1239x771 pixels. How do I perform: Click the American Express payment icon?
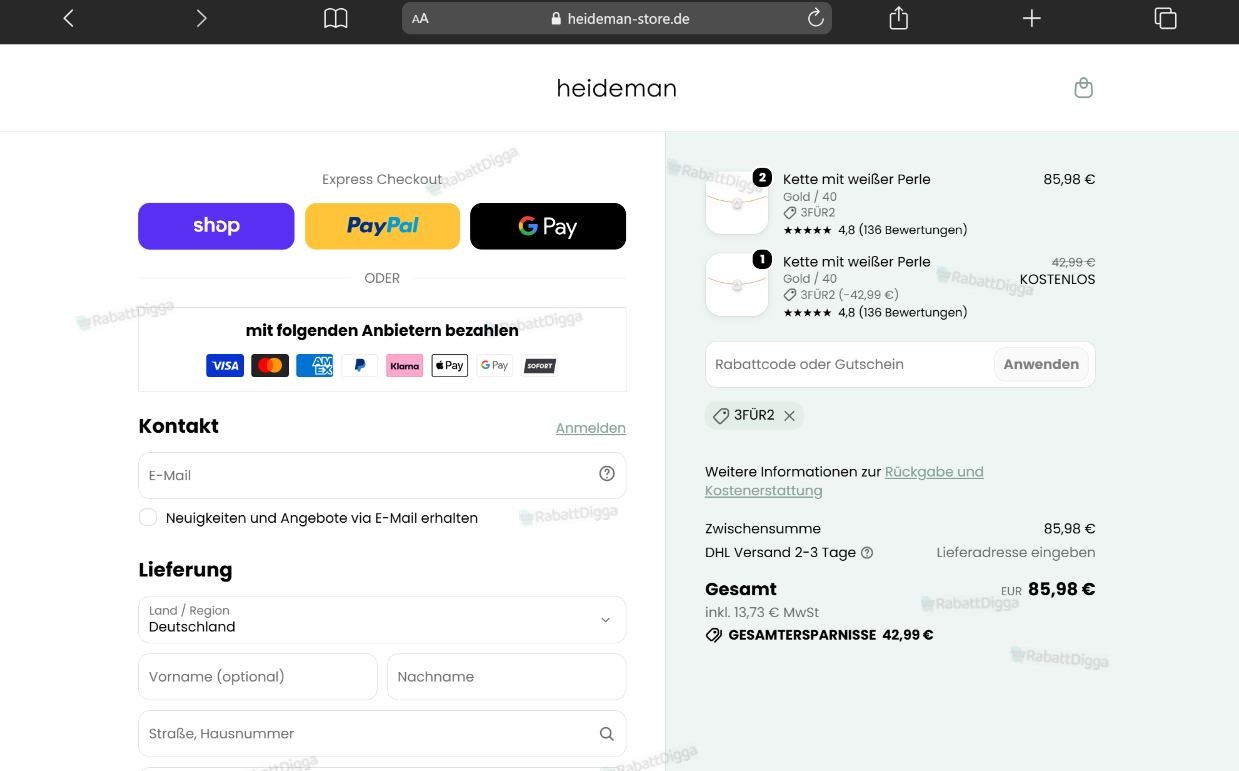coord(315,365)
